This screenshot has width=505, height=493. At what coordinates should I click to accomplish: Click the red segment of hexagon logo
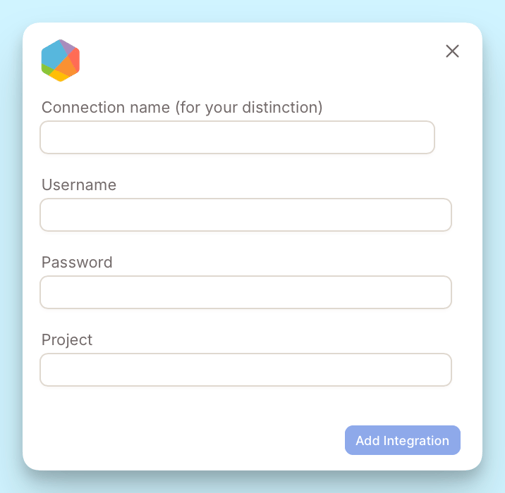tap(75, 61)
